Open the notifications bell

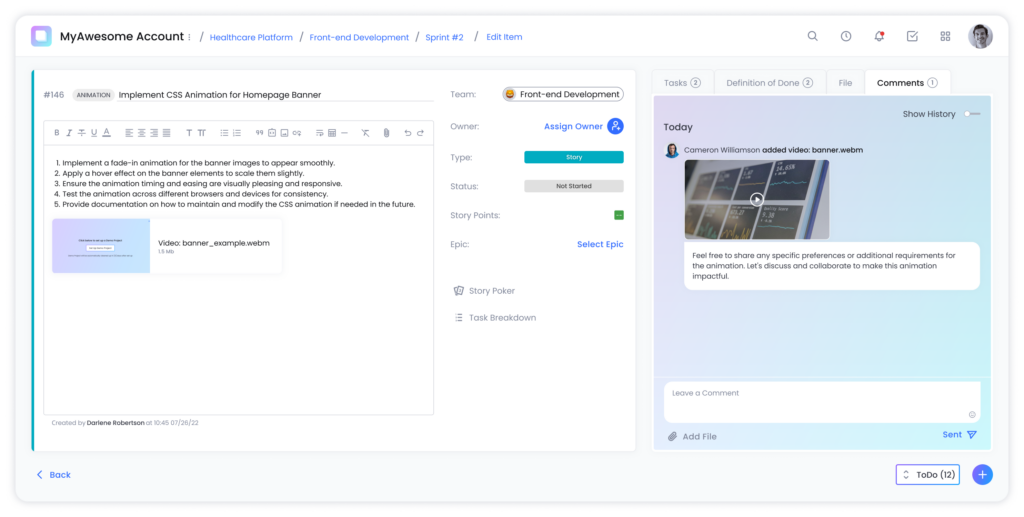click(879, 36)
